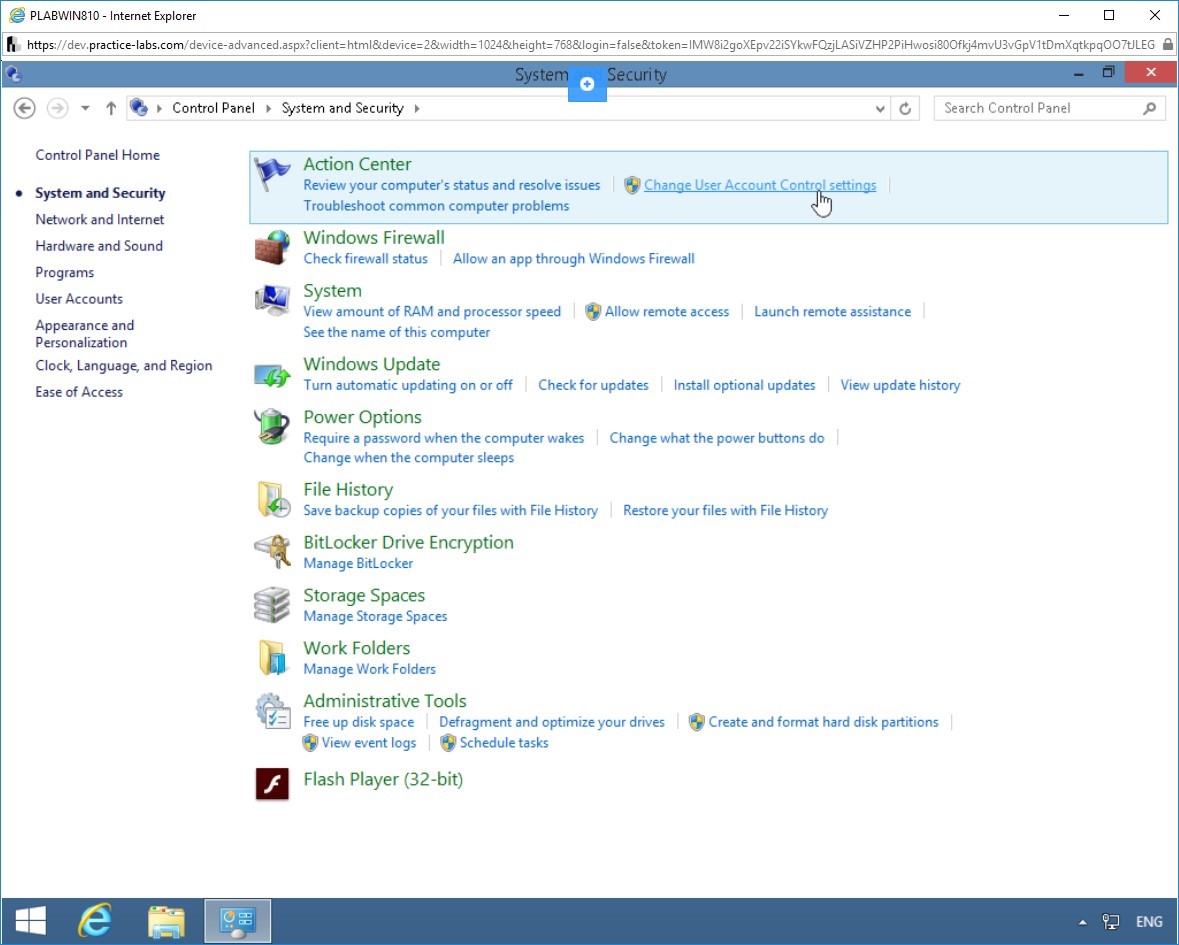The image size is (1179, 945).
Task: Open Launch remote assistance link
Action: tap(832, 311)
